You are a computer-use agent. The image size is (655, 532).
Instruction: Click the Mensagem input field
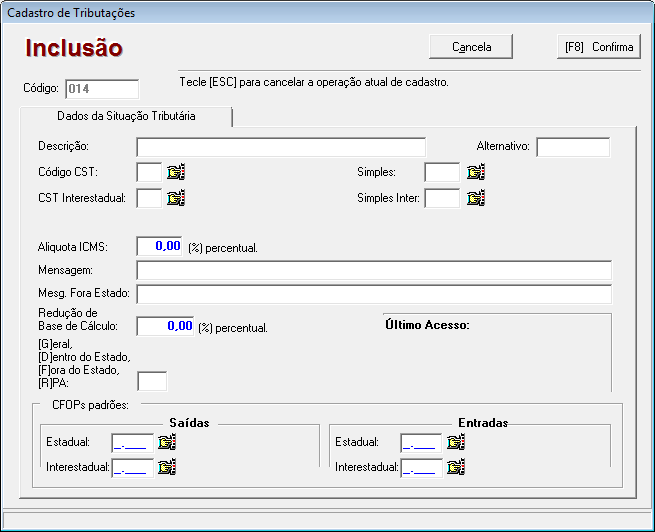(373, 270)
